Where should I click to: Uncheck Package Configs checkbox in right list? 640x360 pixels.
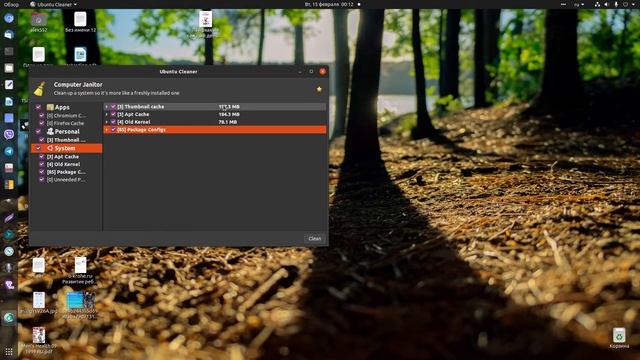point(113,130)
